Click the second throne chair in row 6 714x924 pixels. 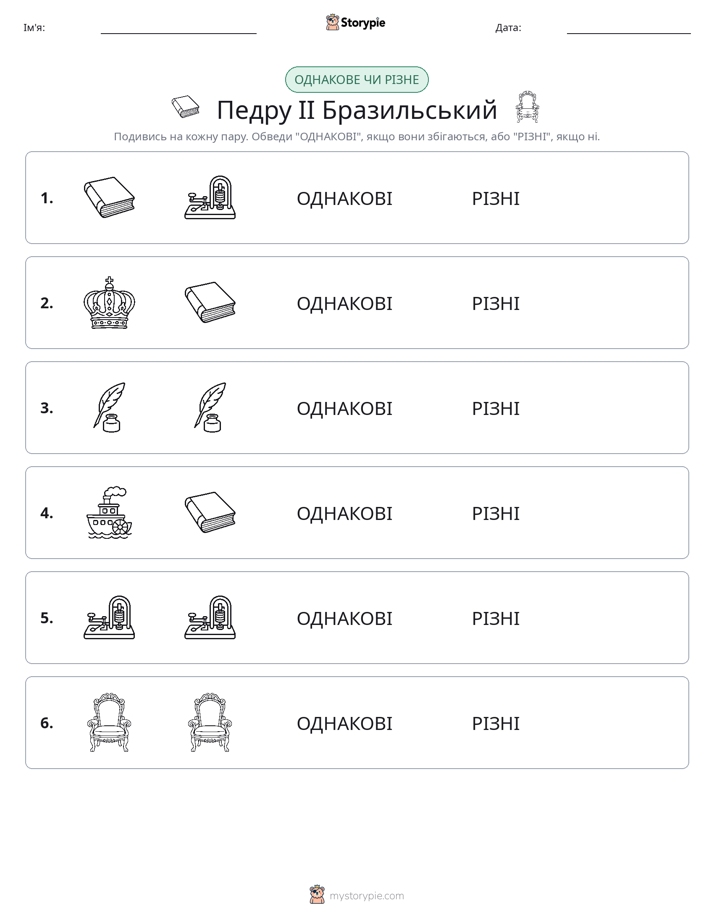coord(210,722)
